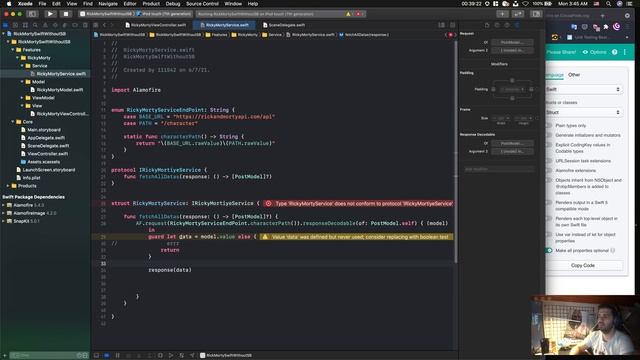Screen dimensions: 640x360
Task: Toggle URLSession task extensions switch
Action: point(549,161)
